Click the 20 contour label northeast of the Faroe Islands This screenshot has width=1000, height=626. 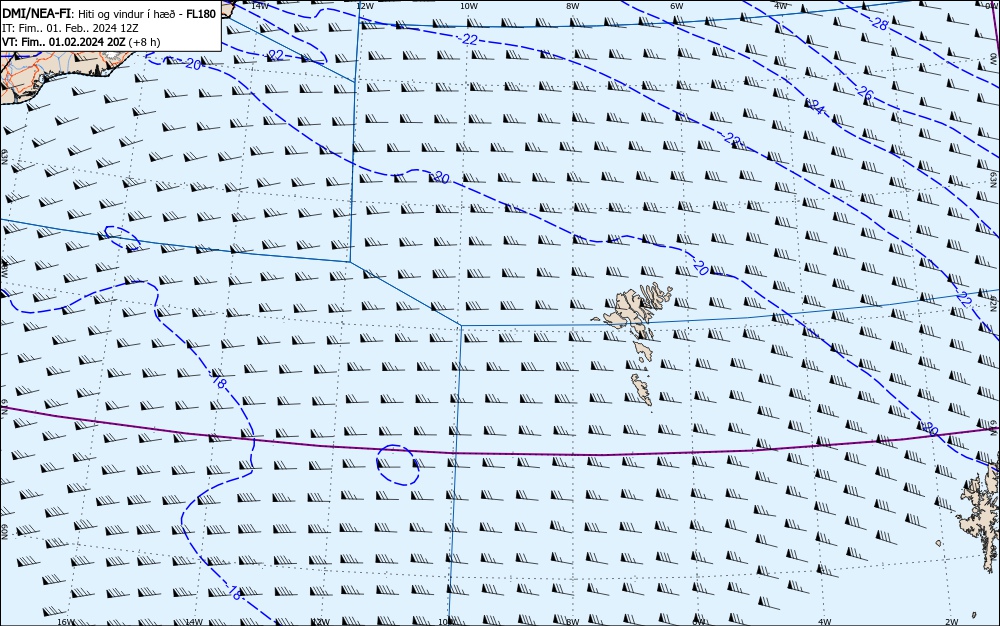point(700,268)
